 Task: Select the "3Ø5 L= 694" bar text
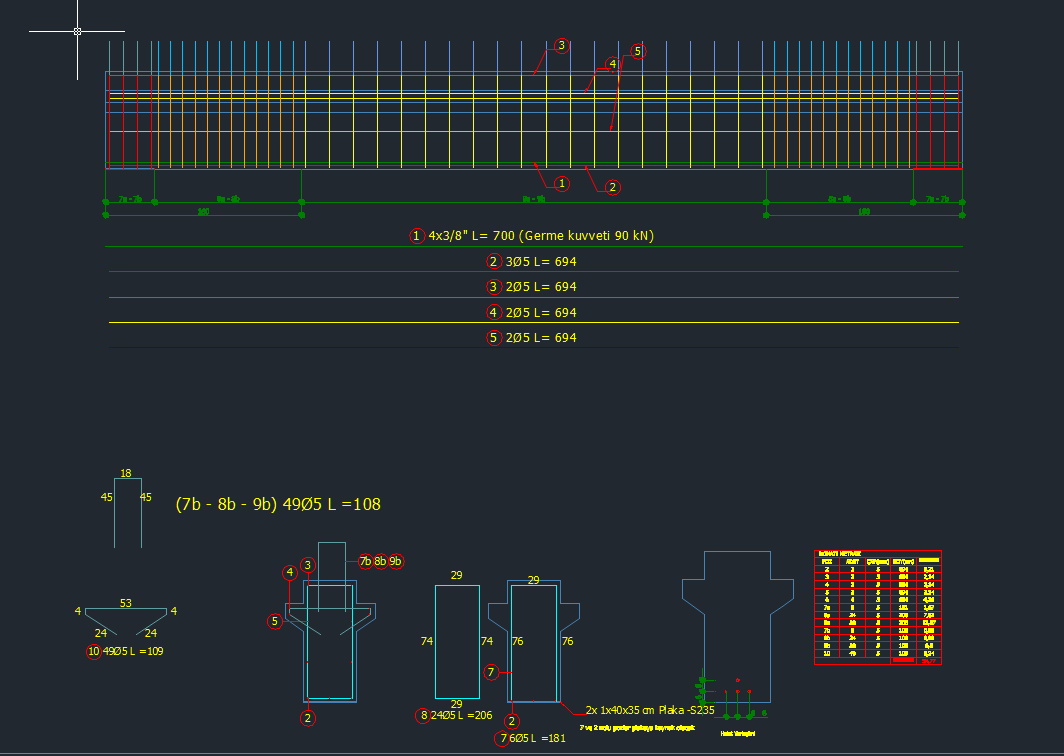(x=539, y=262)
